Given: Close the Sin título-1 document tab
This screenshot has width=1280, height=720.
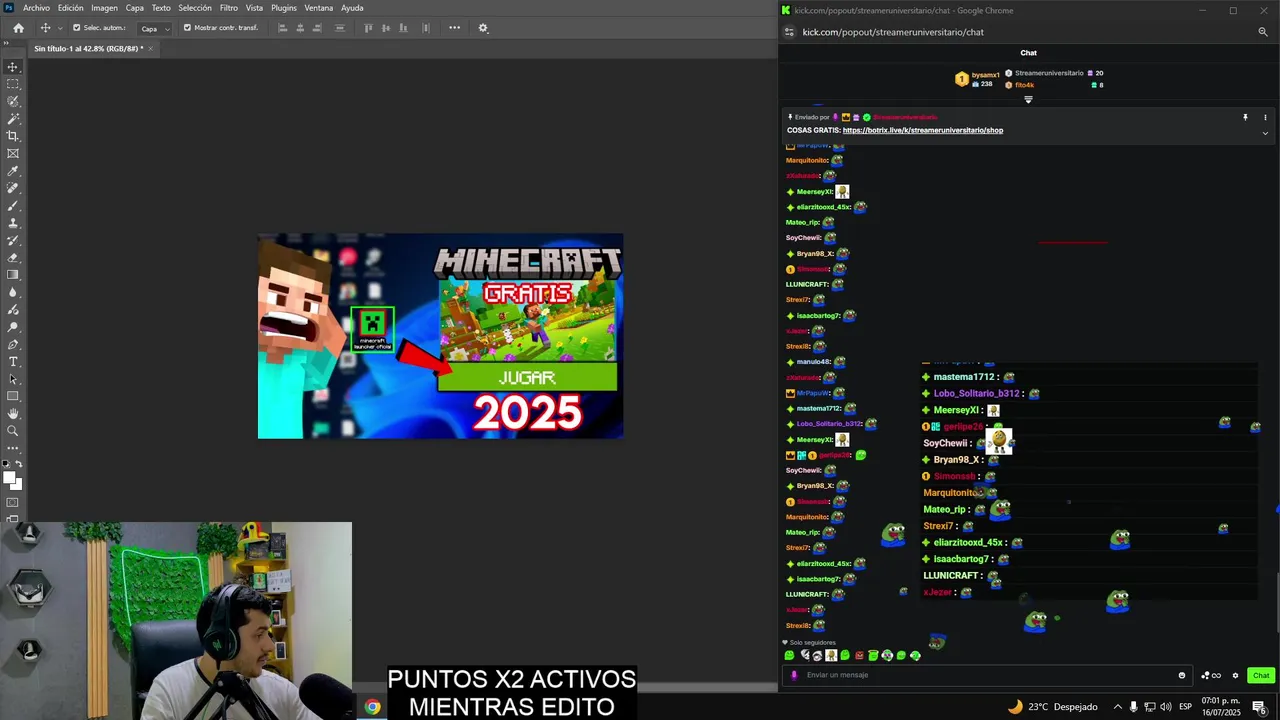Looking at the screenshot, I should click(x=151, y=48).
